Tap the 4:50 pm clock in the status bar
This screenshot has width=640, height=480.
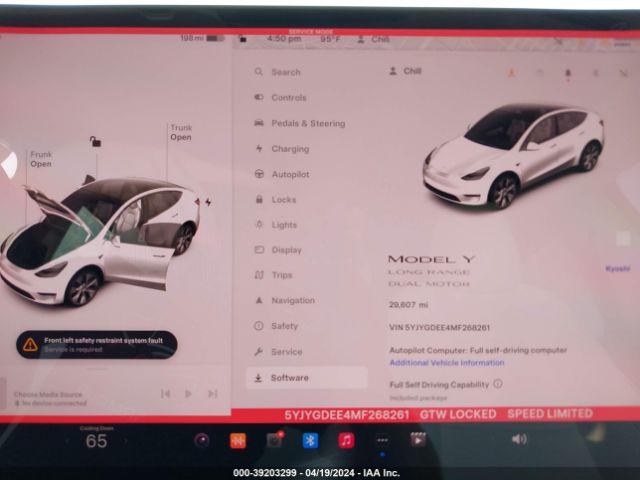pos(284,39)
